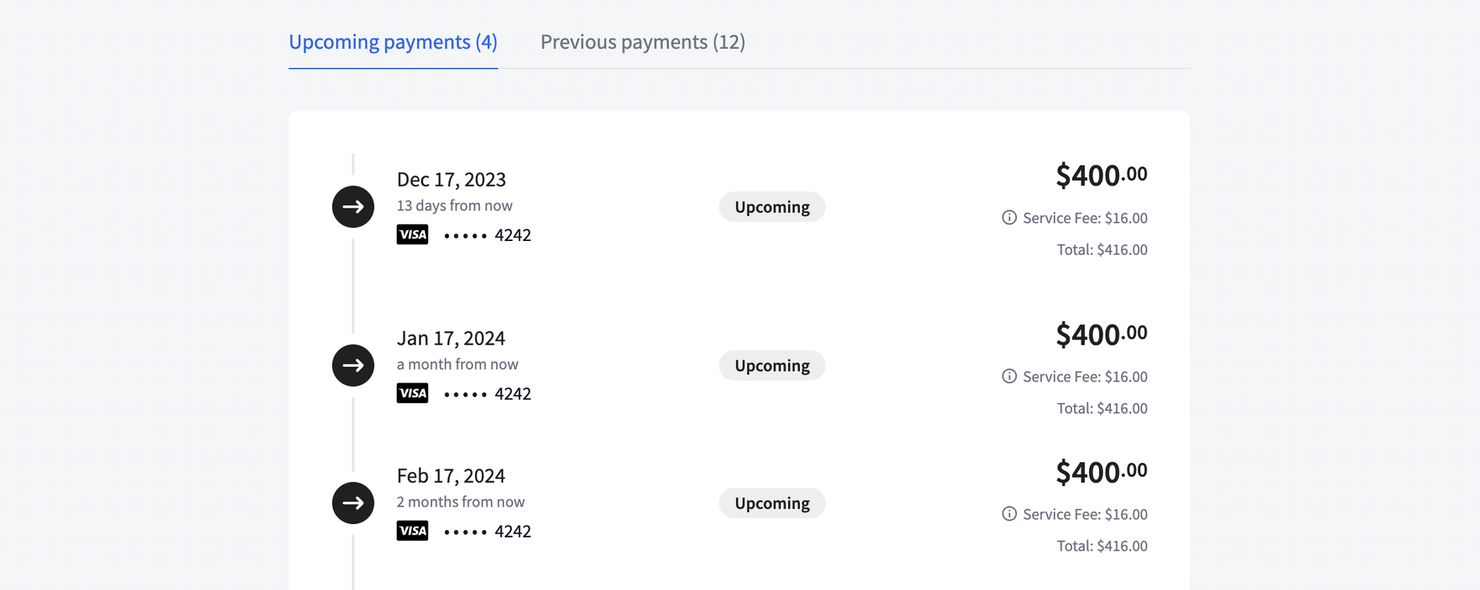Click Service Fee info icon on Dec 17 payment
The image size is (1480, 590).
pyautogui.click(x=1009, y=218)
